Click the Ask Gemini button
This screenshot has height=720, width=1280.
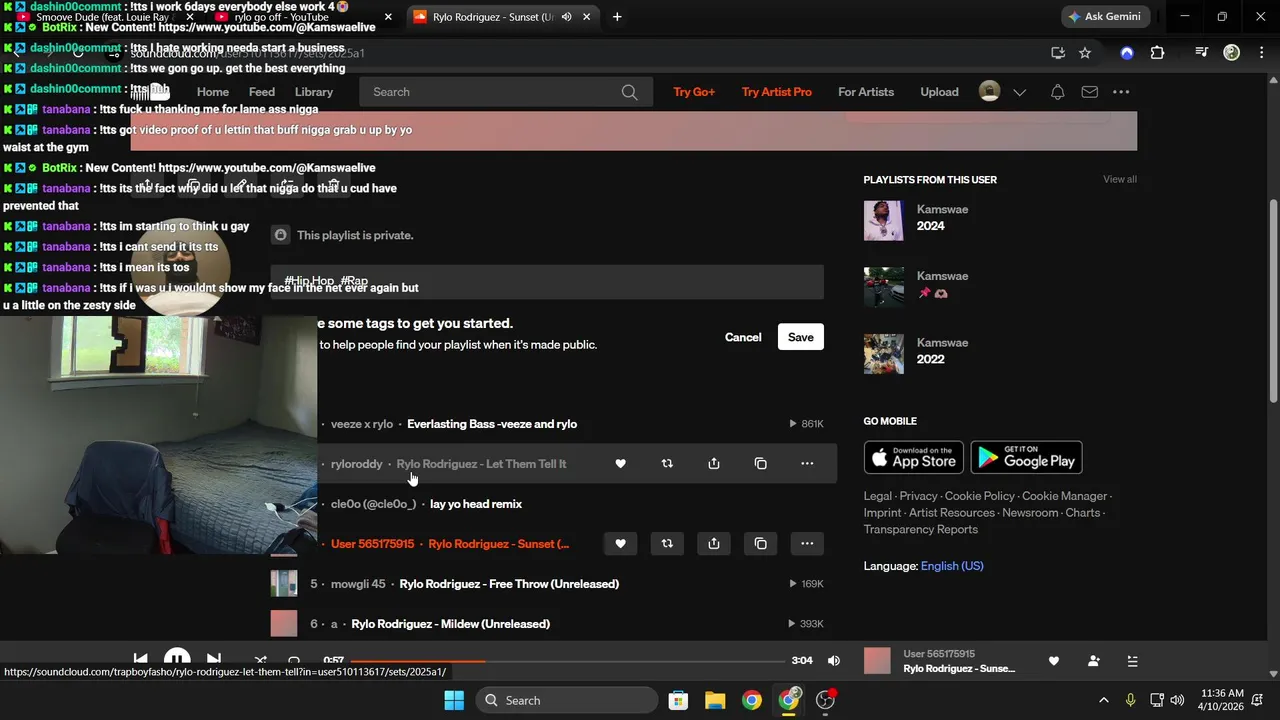coord(1106,17)
